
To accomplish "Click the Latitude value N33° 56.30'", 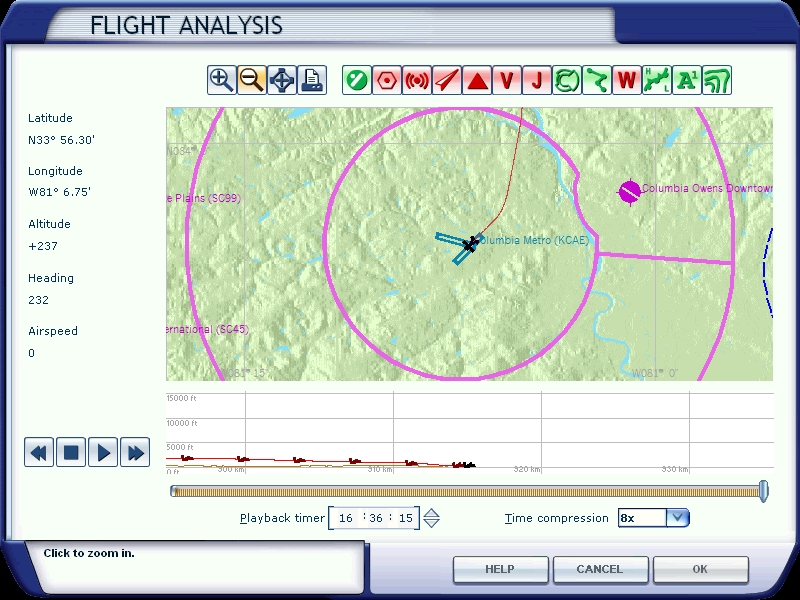I will click(x=62, y=140).
